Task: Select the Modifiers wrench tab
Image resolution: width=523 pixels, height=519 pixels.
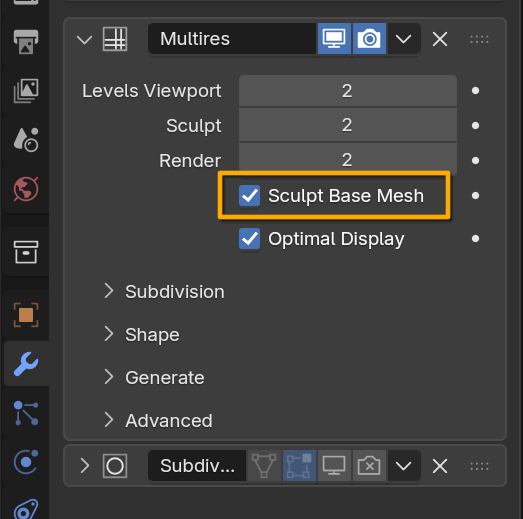Action: click(26, 364)
